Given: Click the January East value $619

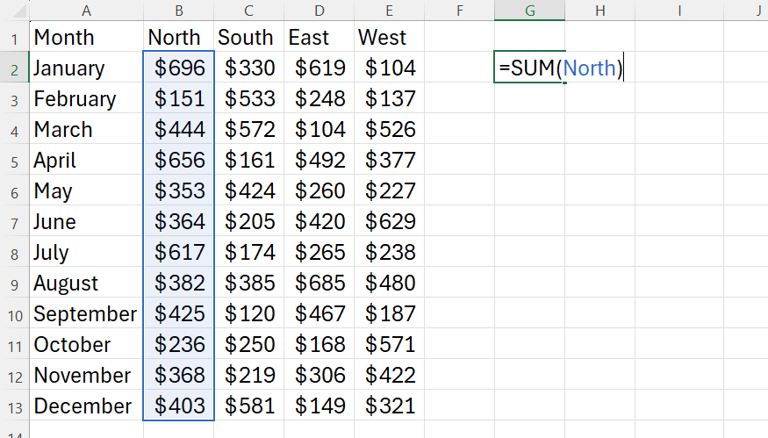Looking at the screenshot, I should 319,67.
